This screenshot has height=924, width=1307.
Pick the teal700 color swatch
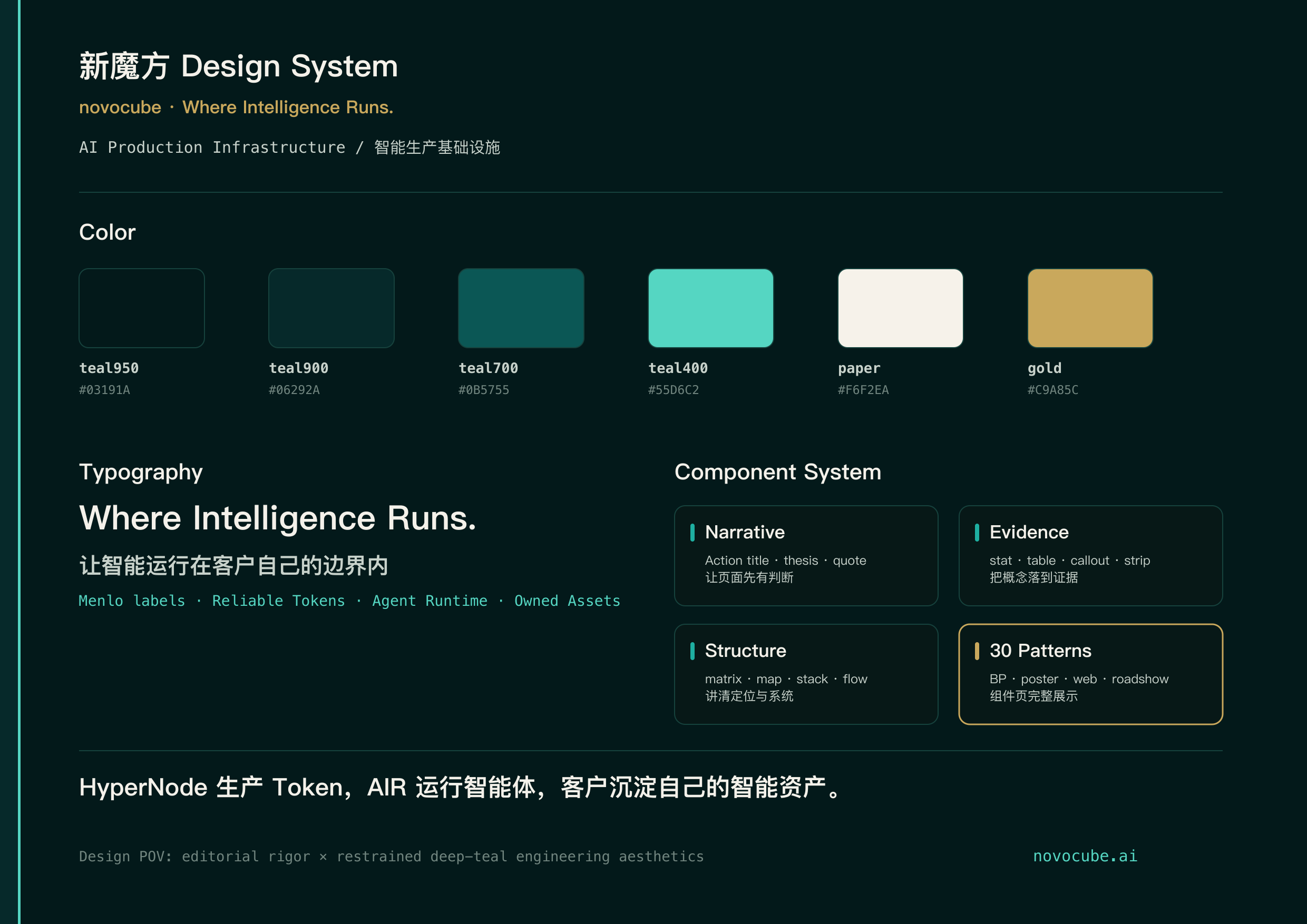click(x=521, y=308)
